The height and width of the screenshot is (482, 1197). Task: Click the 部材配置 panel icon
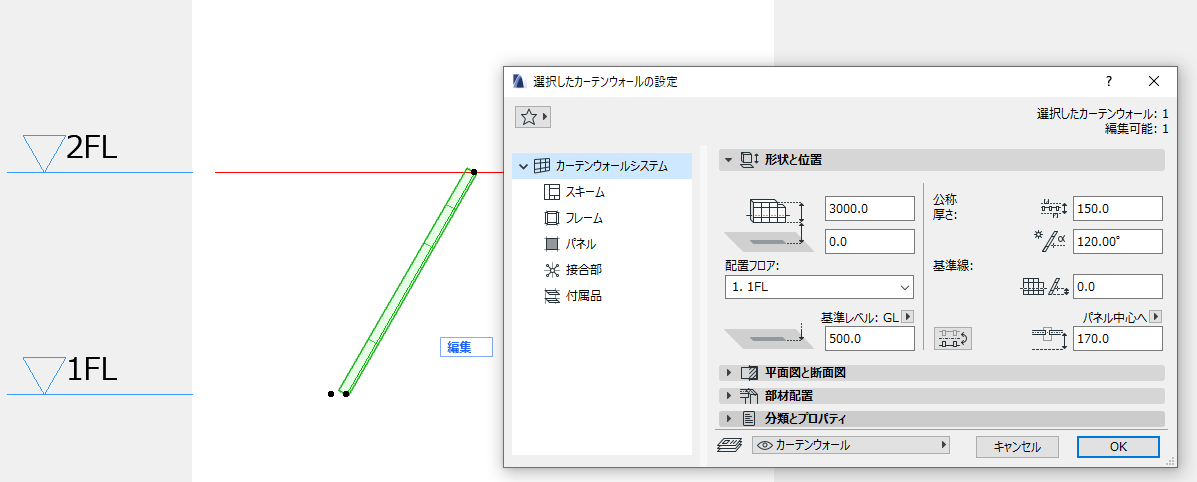click(750, 396)
